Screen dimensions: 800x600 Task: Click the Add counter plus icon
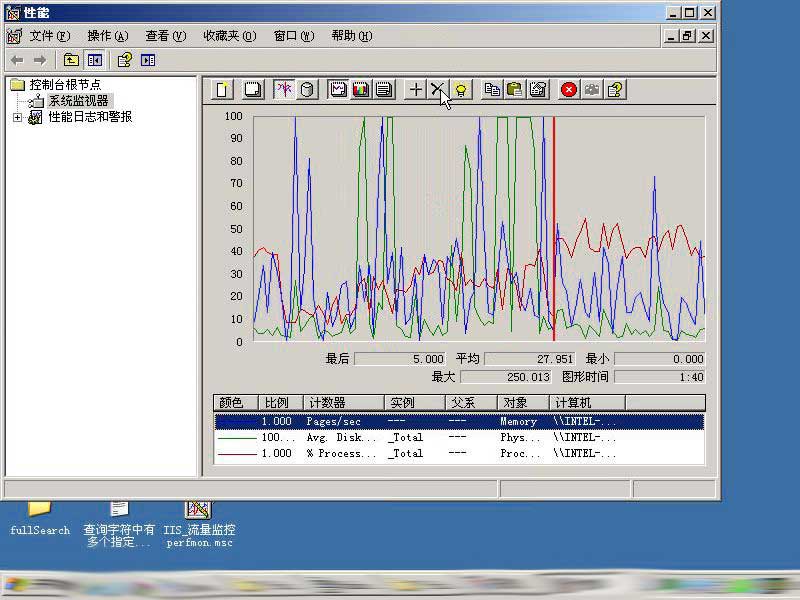pyautogui.click(x=416, y=90)
